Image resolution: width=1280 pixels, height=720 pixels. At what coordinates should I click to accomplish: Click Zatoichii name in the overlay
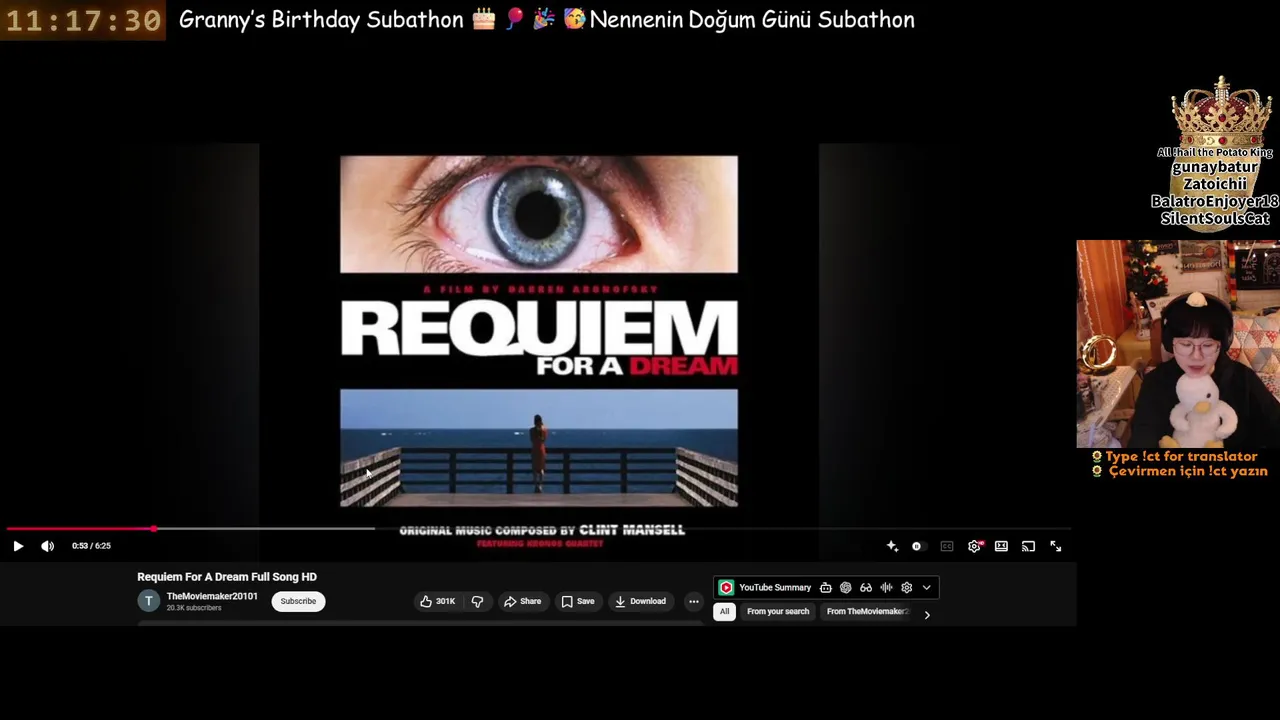tap(1215, 184)
